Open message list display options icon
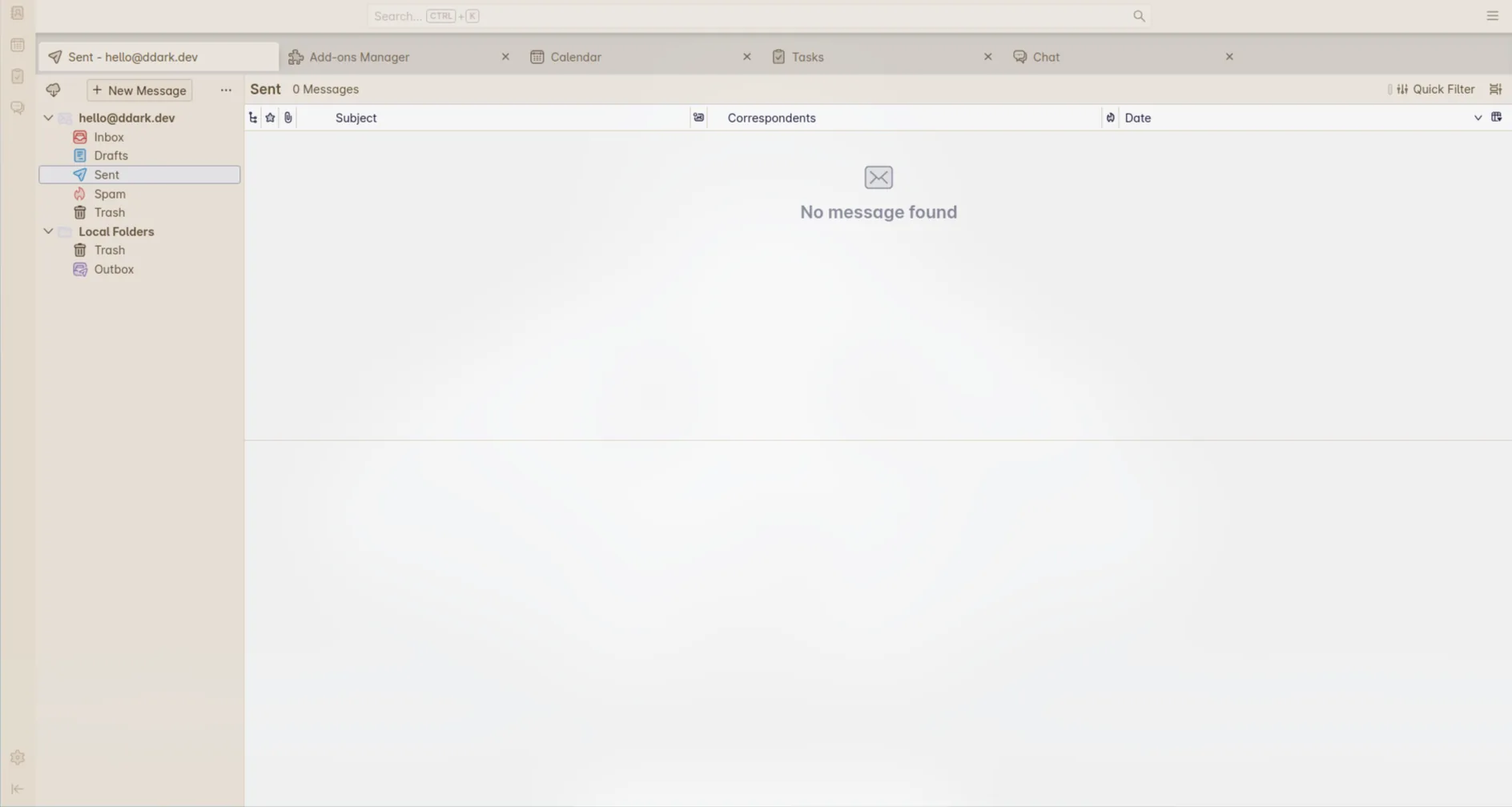1512x807 pixels. [x=1495, y=89]
